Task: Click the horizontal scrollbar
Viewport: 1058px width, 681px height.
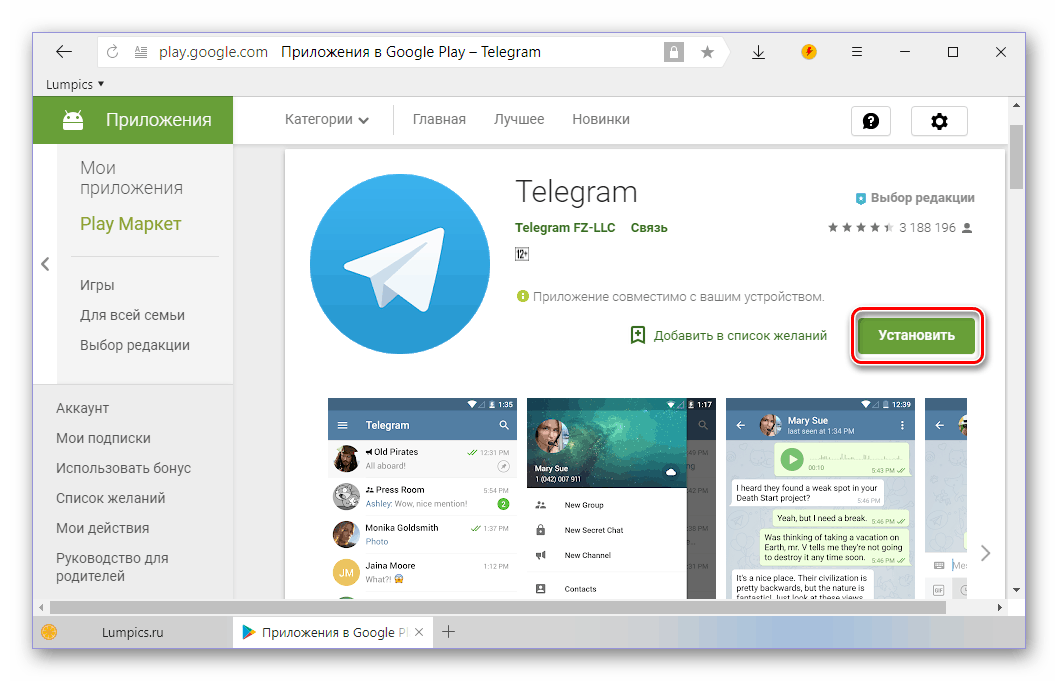Action: pos(498,607)
